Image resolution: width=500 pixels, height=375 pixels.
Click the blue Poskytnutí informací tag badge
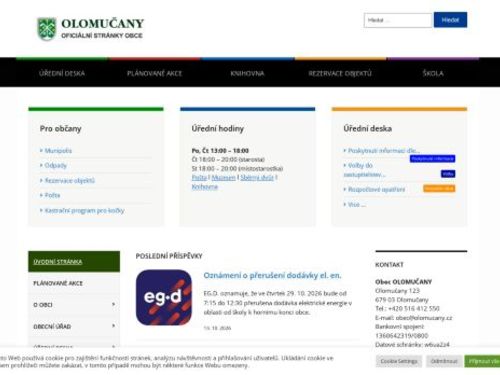tap(432, 159)
